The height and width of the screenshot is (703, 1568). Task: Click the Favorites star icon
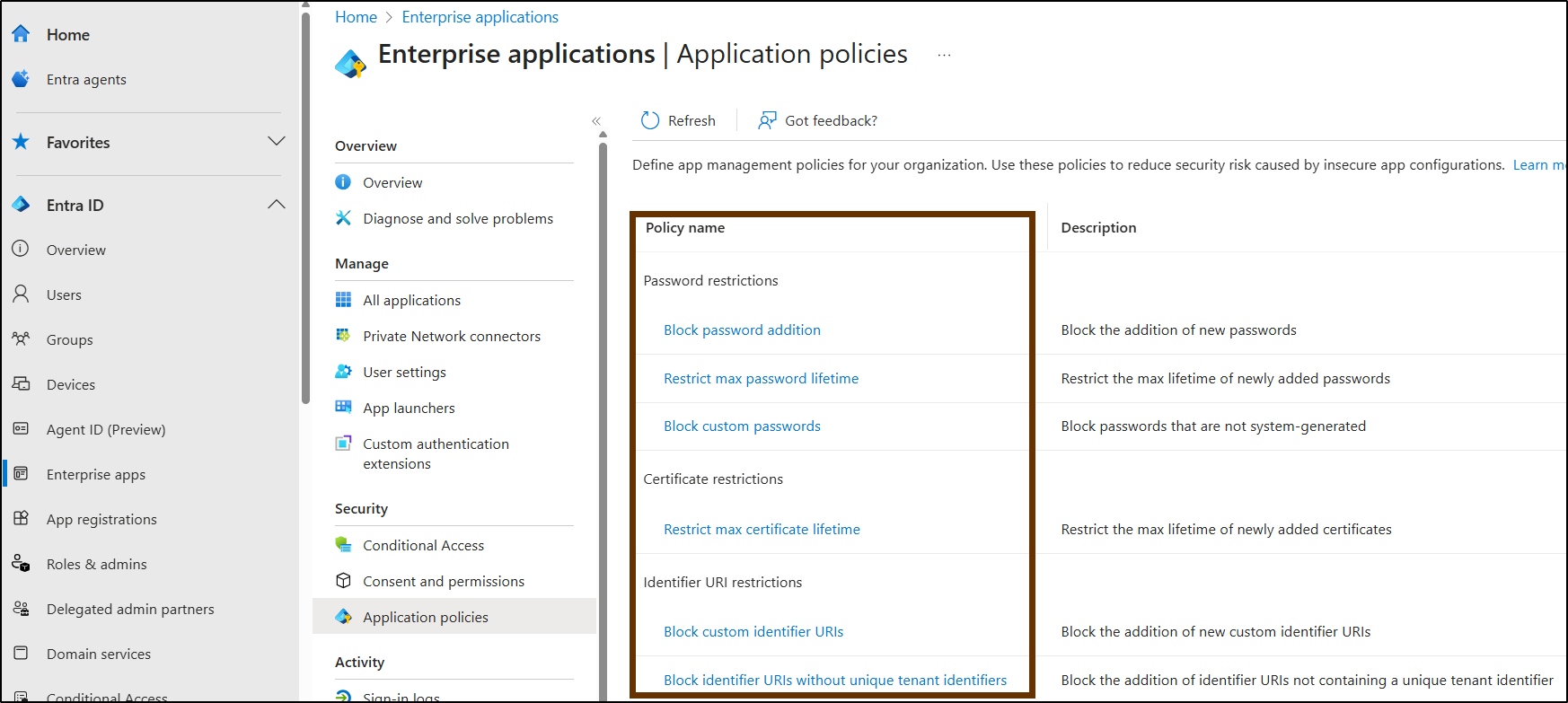[21, 142]
